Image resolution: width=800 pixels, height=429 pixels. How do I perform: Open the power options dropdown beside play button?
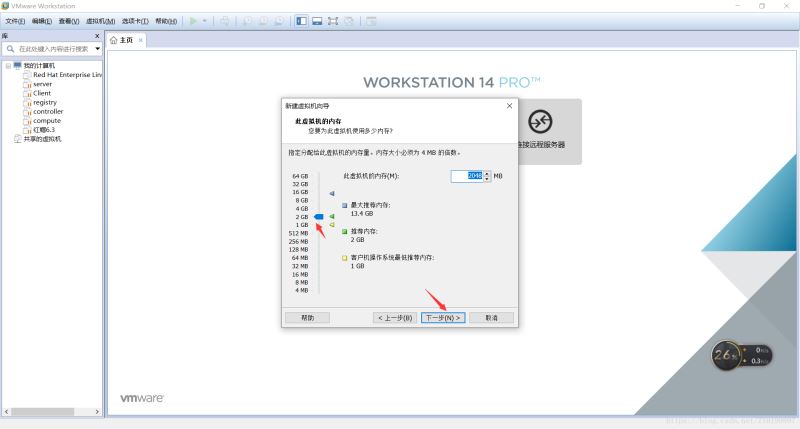click(205, 21)
